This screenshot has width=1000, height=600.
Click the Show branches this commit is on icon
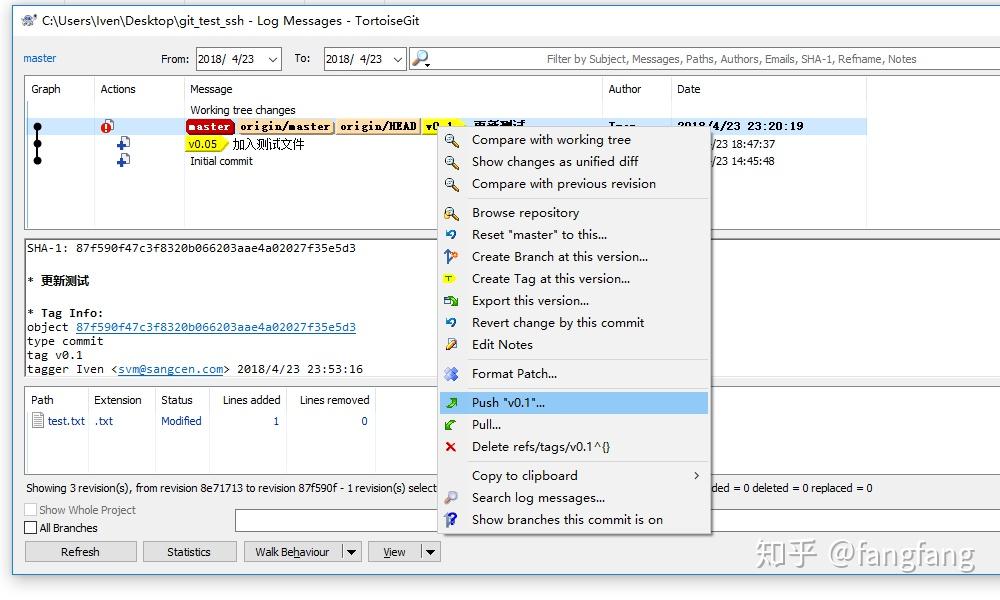[451, 520]
